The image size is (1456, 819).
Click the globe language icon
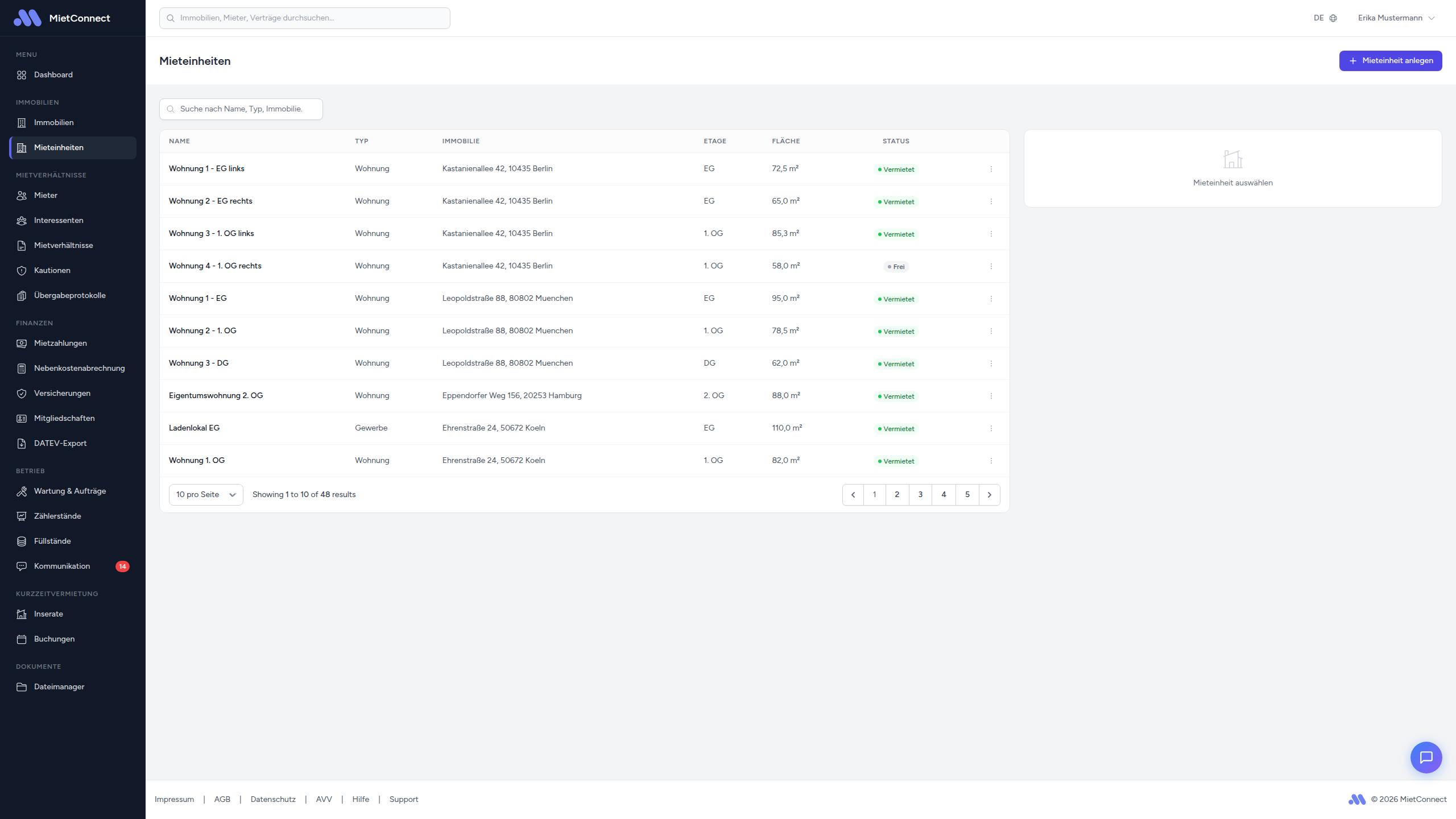pyautogui.click(x=1333, y=18)
